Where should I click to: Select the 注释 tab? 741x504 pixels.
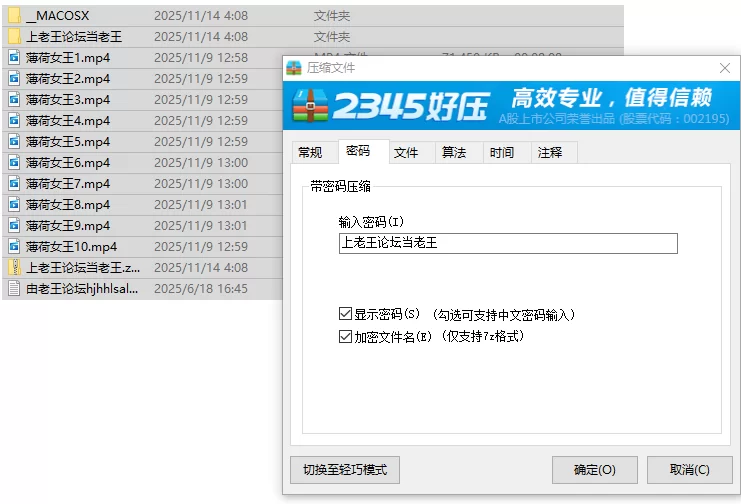550,153
